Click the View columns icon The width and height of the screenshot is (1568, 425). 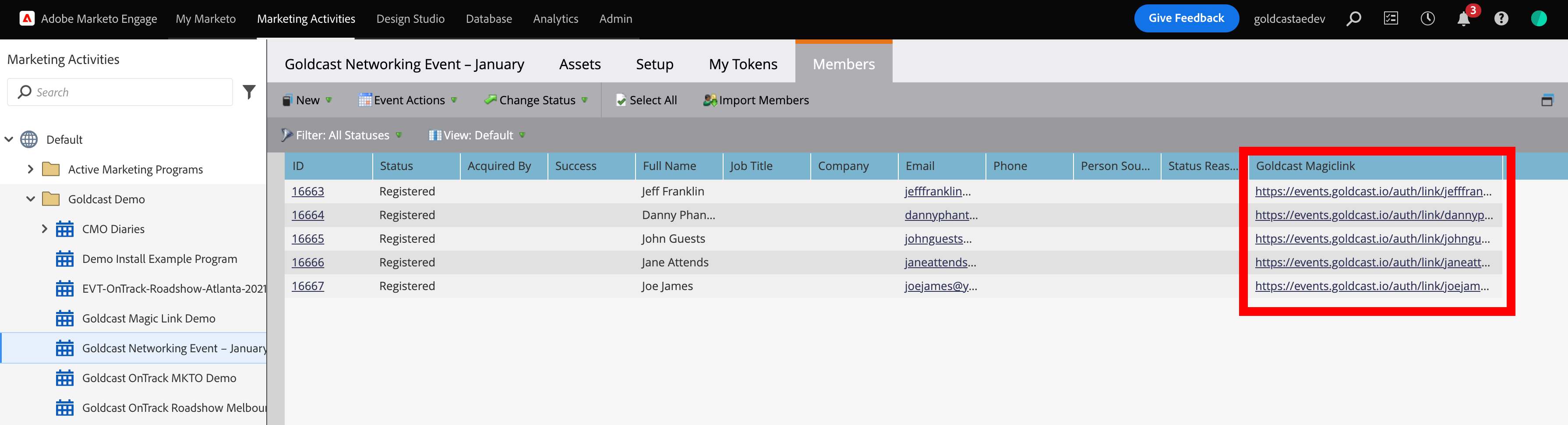[434, 135]
